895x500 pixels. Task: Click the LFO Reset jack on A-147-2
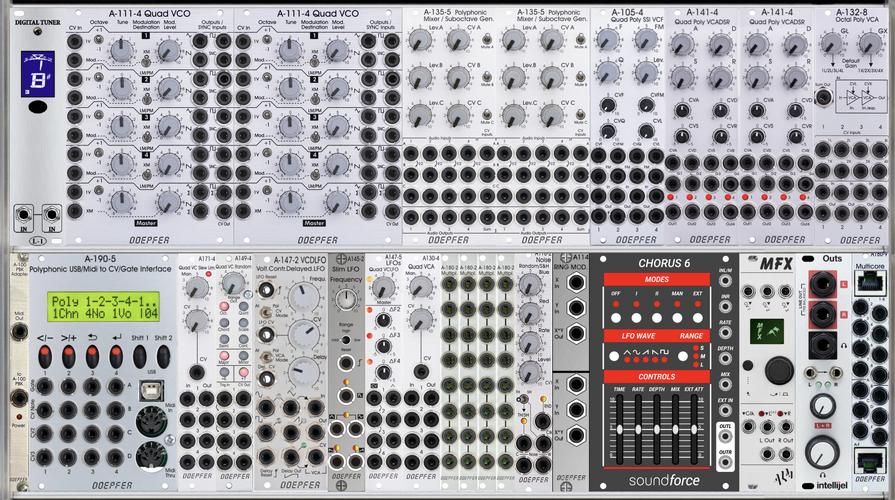(x=266, y=290)
